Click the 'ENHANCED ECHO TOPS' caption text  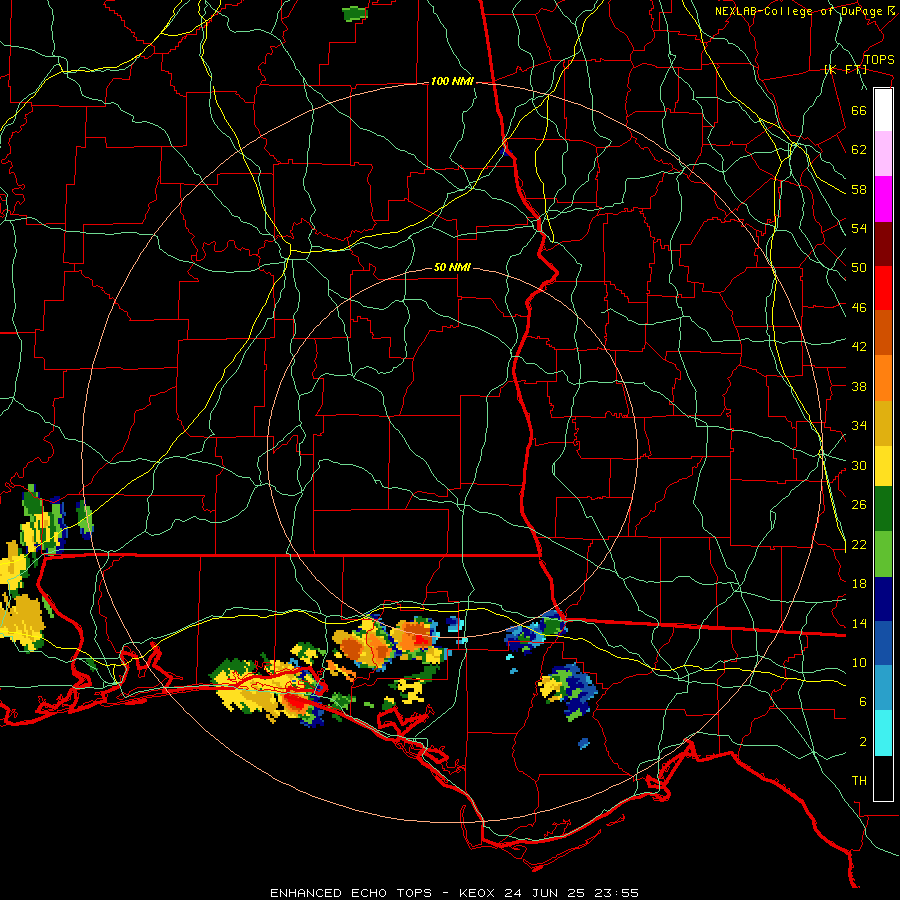point(351,893)
